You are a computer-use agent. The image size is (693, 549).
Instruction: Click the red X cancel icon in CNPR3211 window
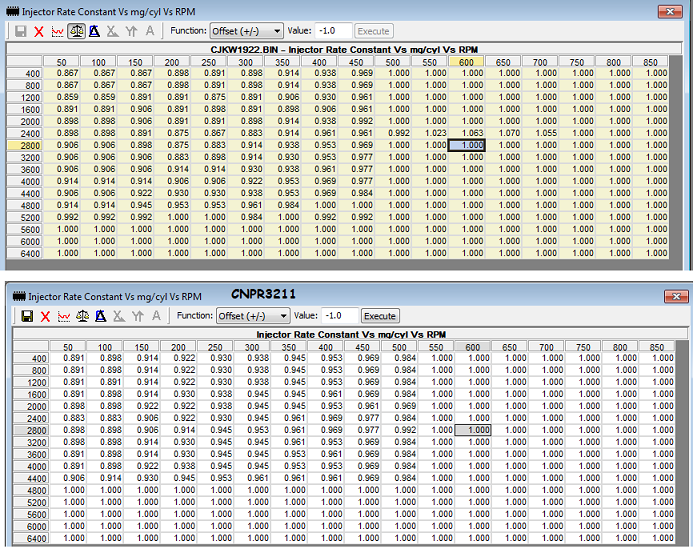(45, 316)
